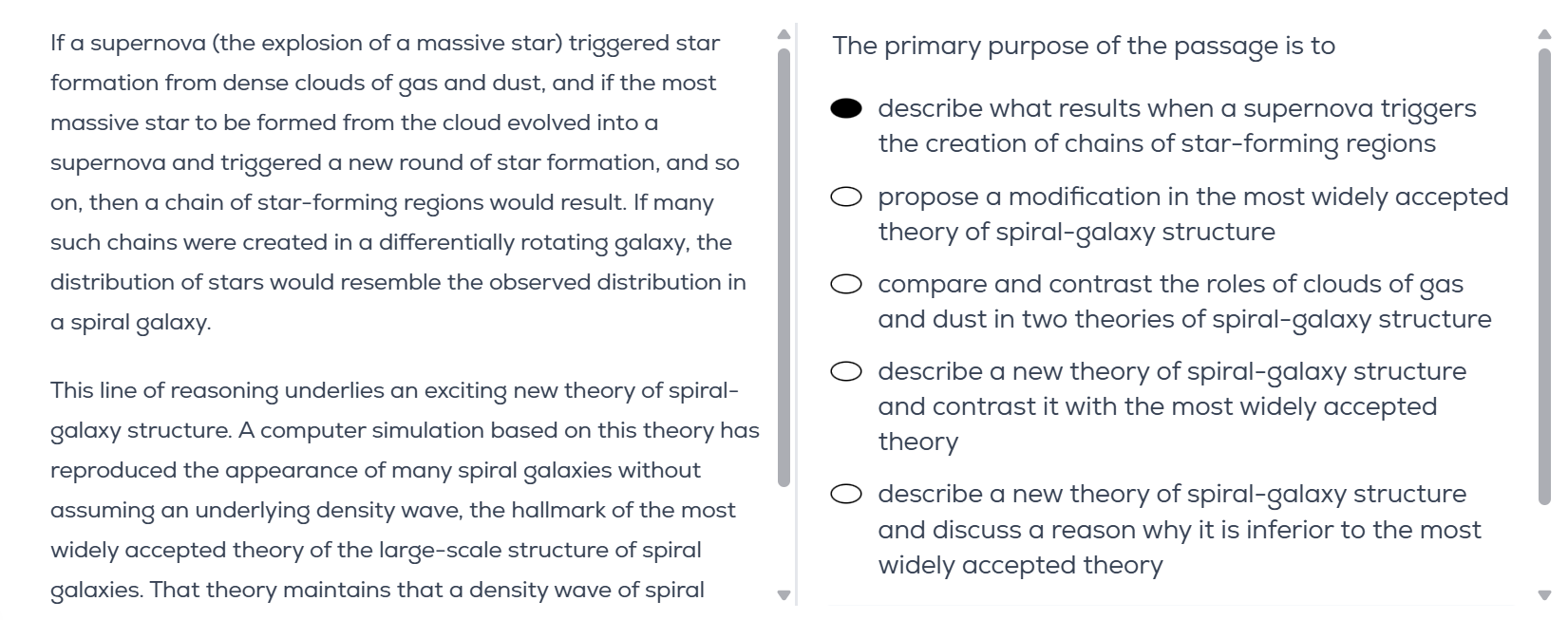The height and width of the screenshot is (620, 1568).
Task: Click passage scrollbar track below the thumb
Action: [x=784, y=541]
